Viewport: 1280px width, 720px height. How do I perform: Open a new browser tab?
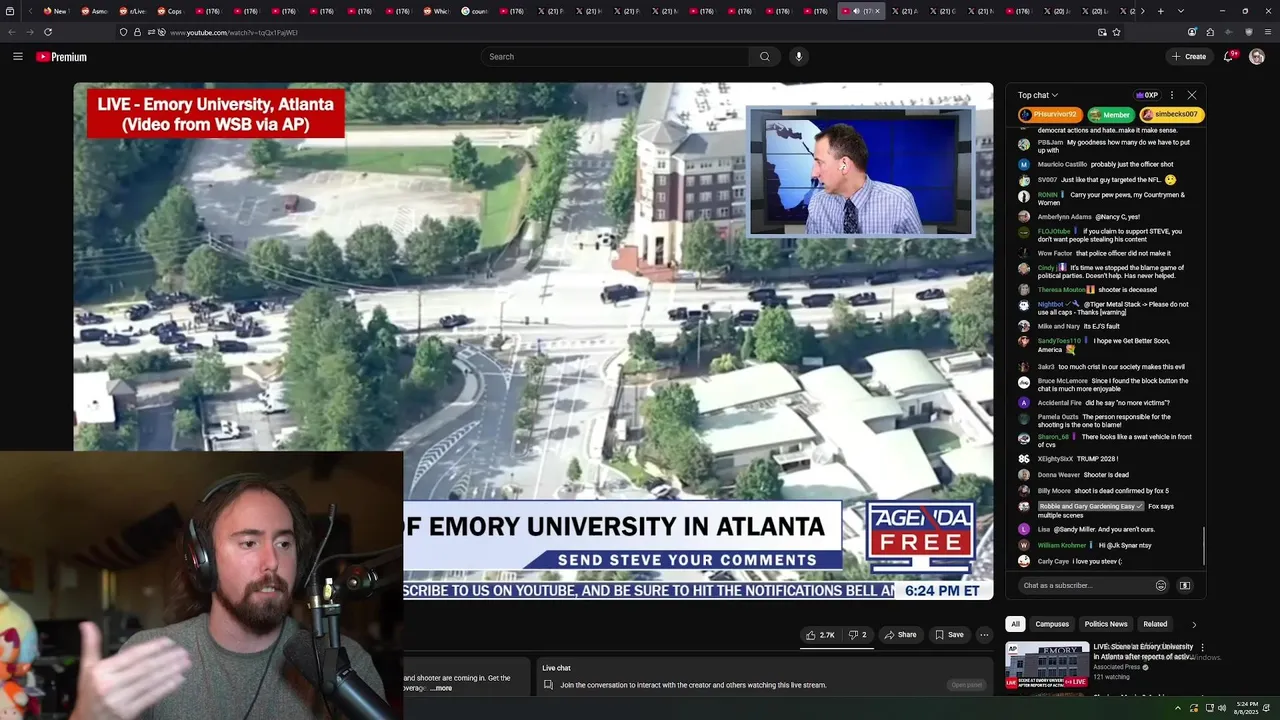coord(1160,11)
